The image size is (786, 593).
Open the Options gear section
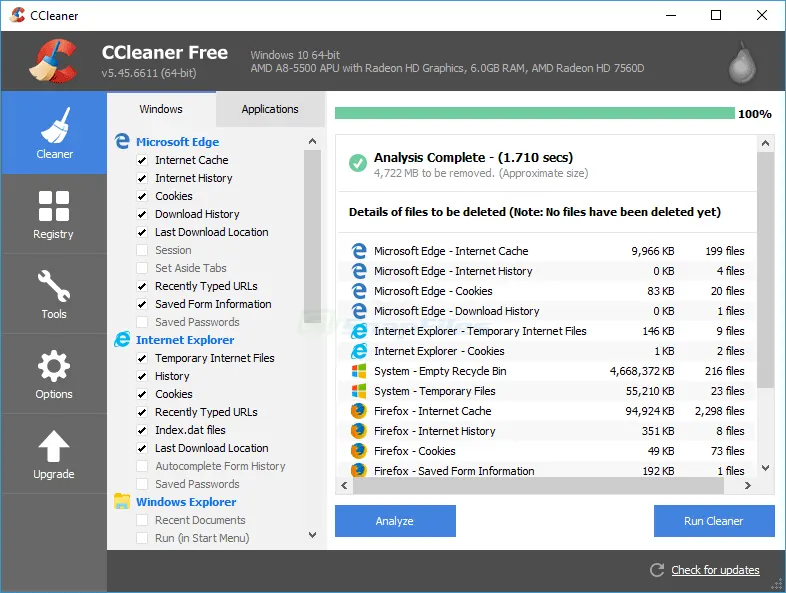point(54,373)
